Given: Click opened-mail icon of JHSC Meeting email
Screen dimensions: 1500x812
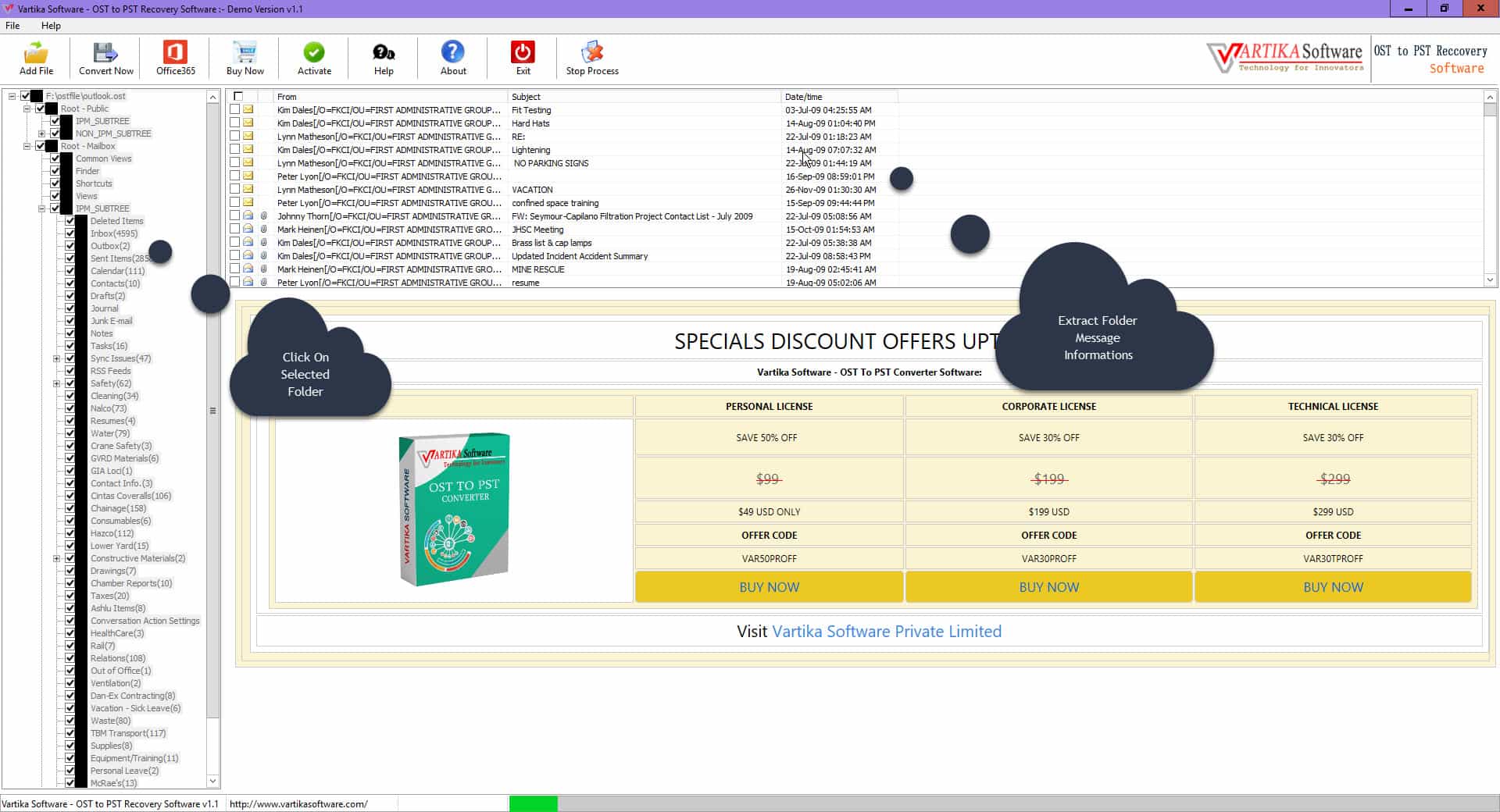Looking at the screenshot, I should click(x=248, y=230).
